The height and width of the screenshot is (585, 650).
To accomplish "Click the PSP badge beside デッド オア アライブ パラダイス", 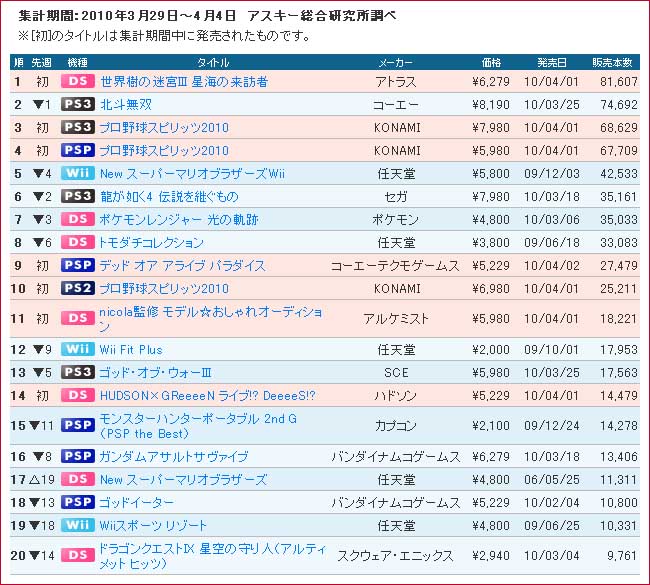I will tap(78, 265).
